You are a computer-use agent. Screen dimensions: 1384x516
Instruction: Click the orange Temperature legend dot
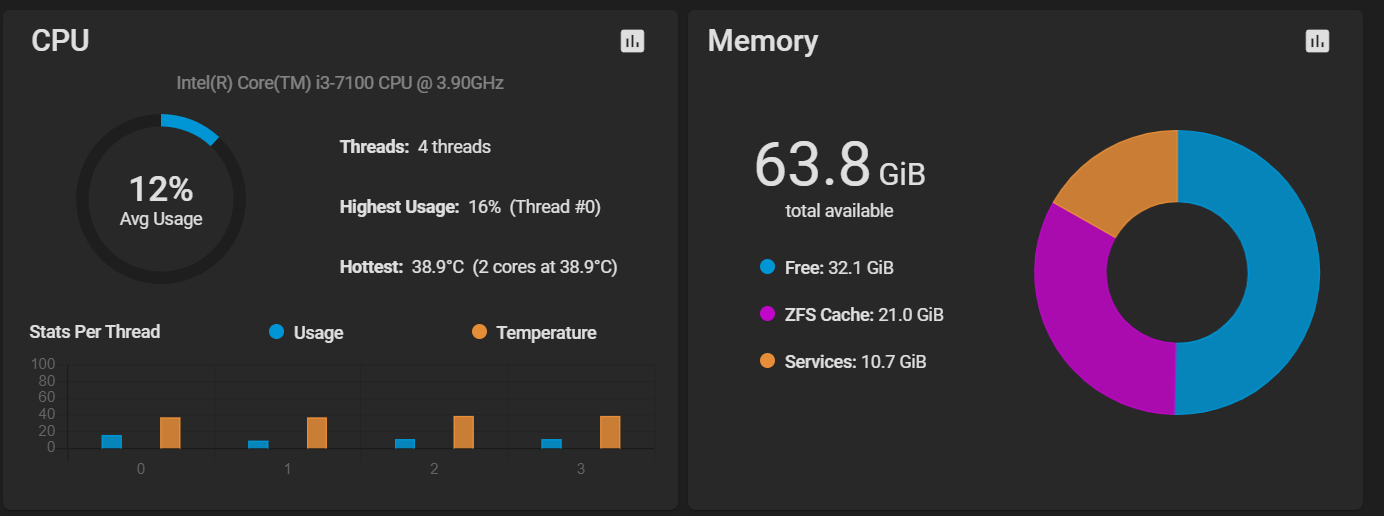point(479,332)
